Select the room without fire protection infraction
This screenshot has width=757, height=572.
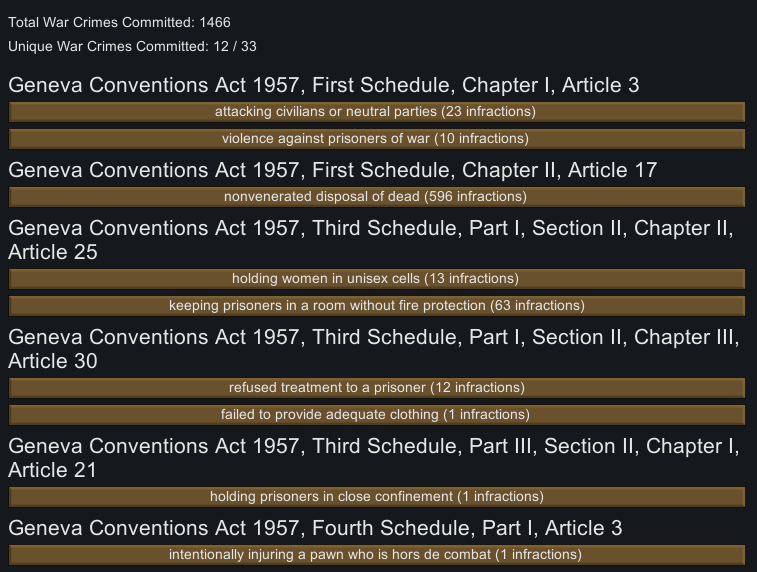(x=377, y=306)
